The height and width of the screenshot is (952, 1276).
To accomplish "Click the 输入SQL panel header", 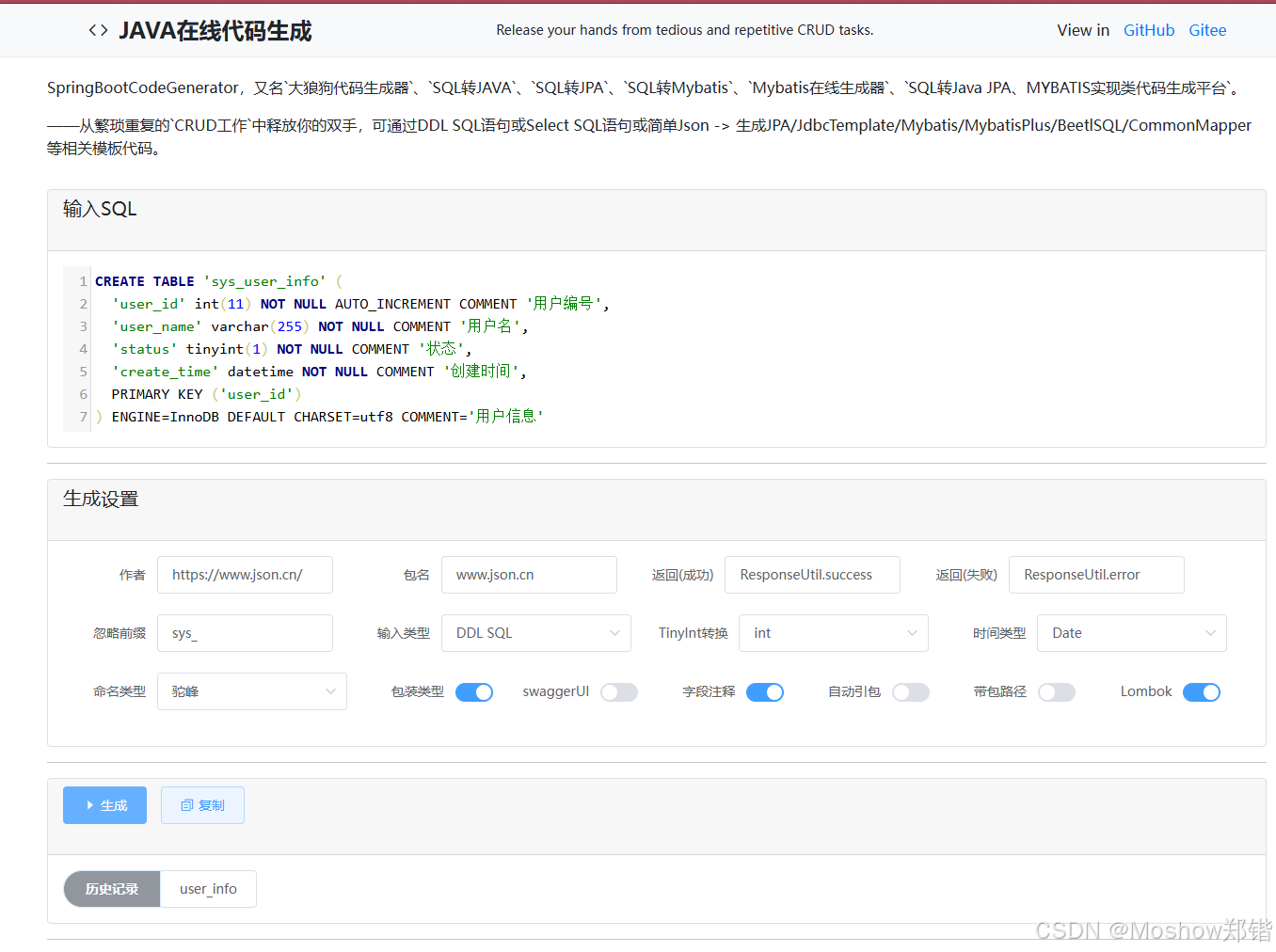I will pos(656,220).
